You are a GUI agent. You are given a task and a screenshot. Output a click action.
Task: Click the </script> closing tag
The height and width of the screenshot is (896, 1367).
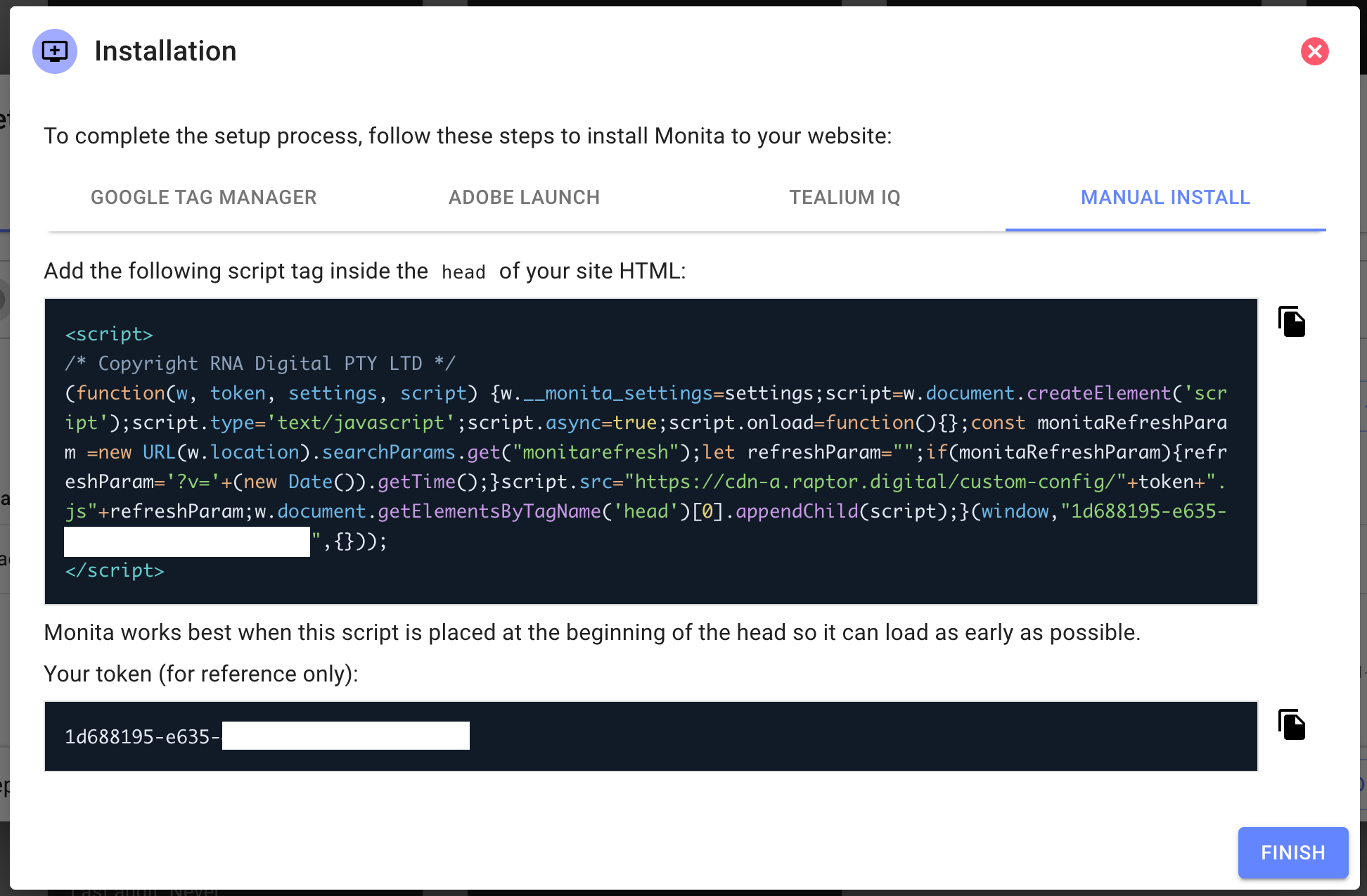point(115,570)
